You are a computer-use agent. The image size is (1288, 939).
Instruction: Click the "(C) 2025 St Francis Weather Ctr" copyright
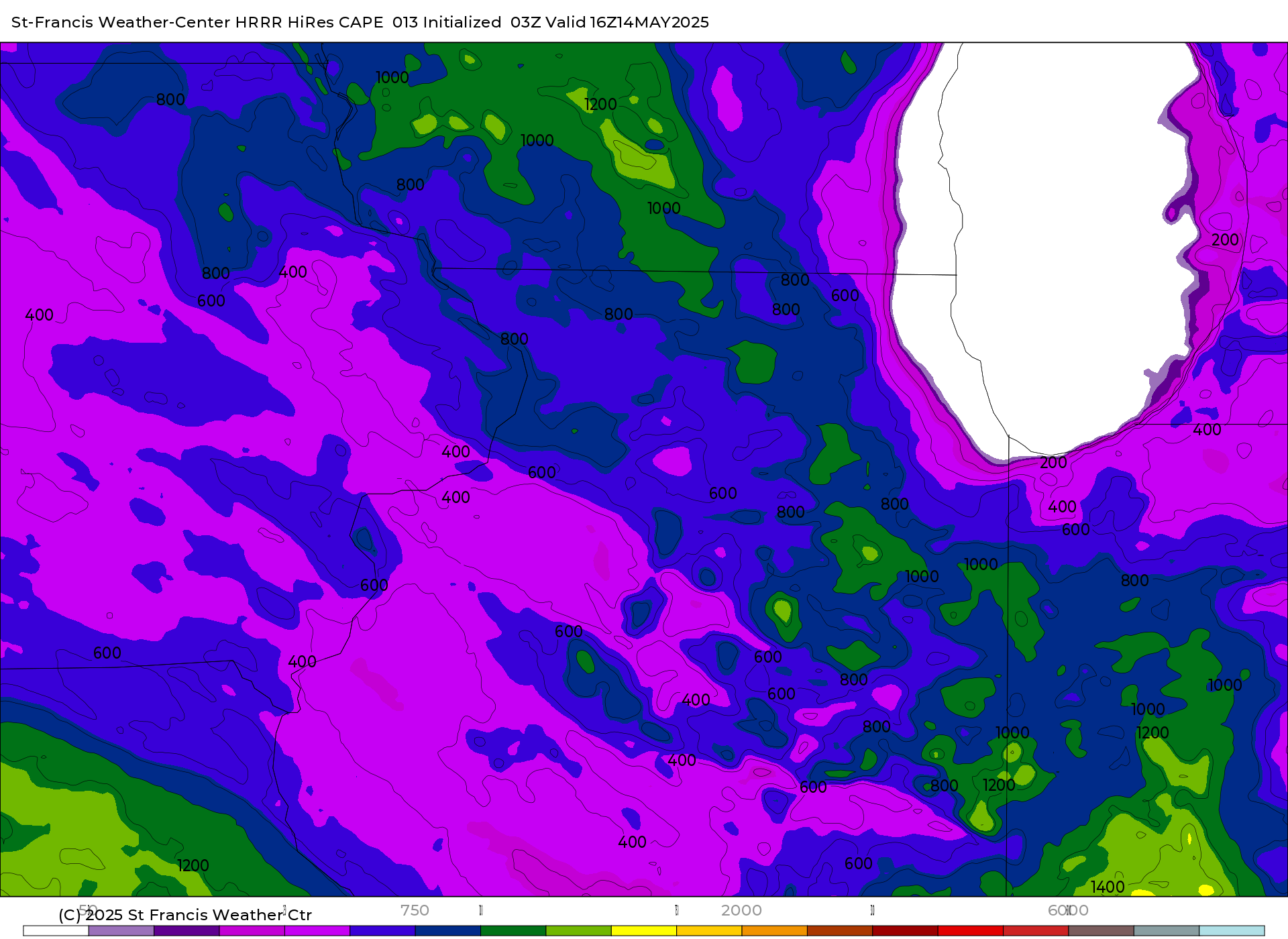[185, 915]
